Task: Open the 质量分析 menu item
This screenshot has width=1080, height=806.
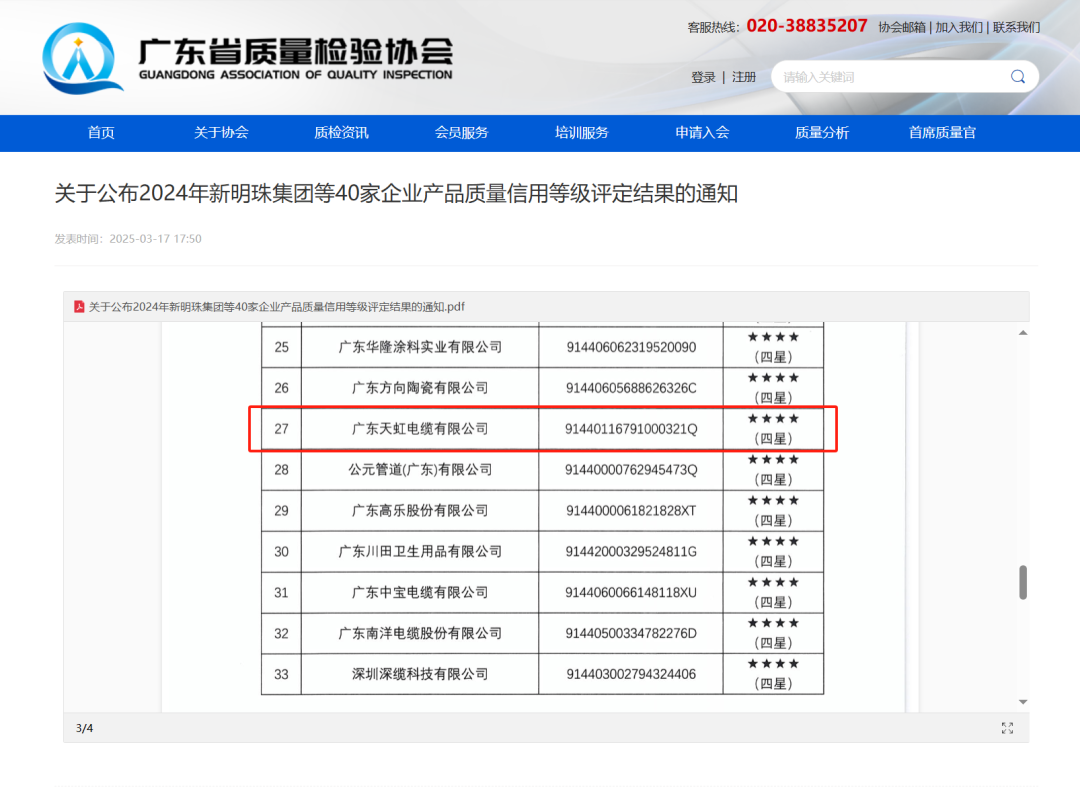Action: click(822, 133)
